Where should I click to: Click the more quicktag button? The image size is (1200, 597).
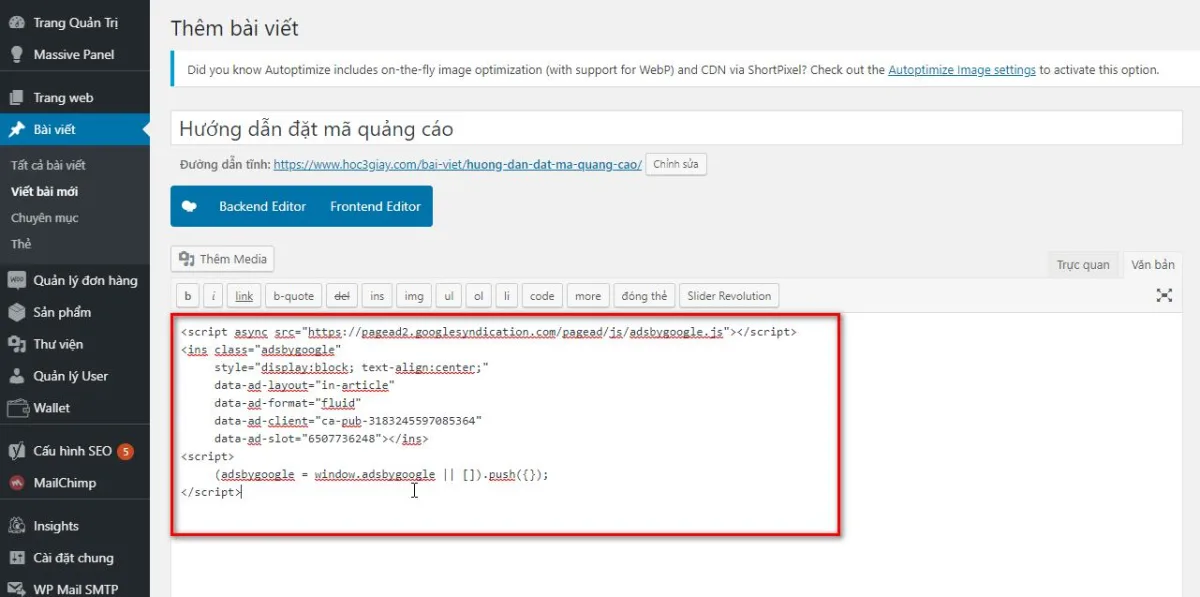[x=588, y=296]
